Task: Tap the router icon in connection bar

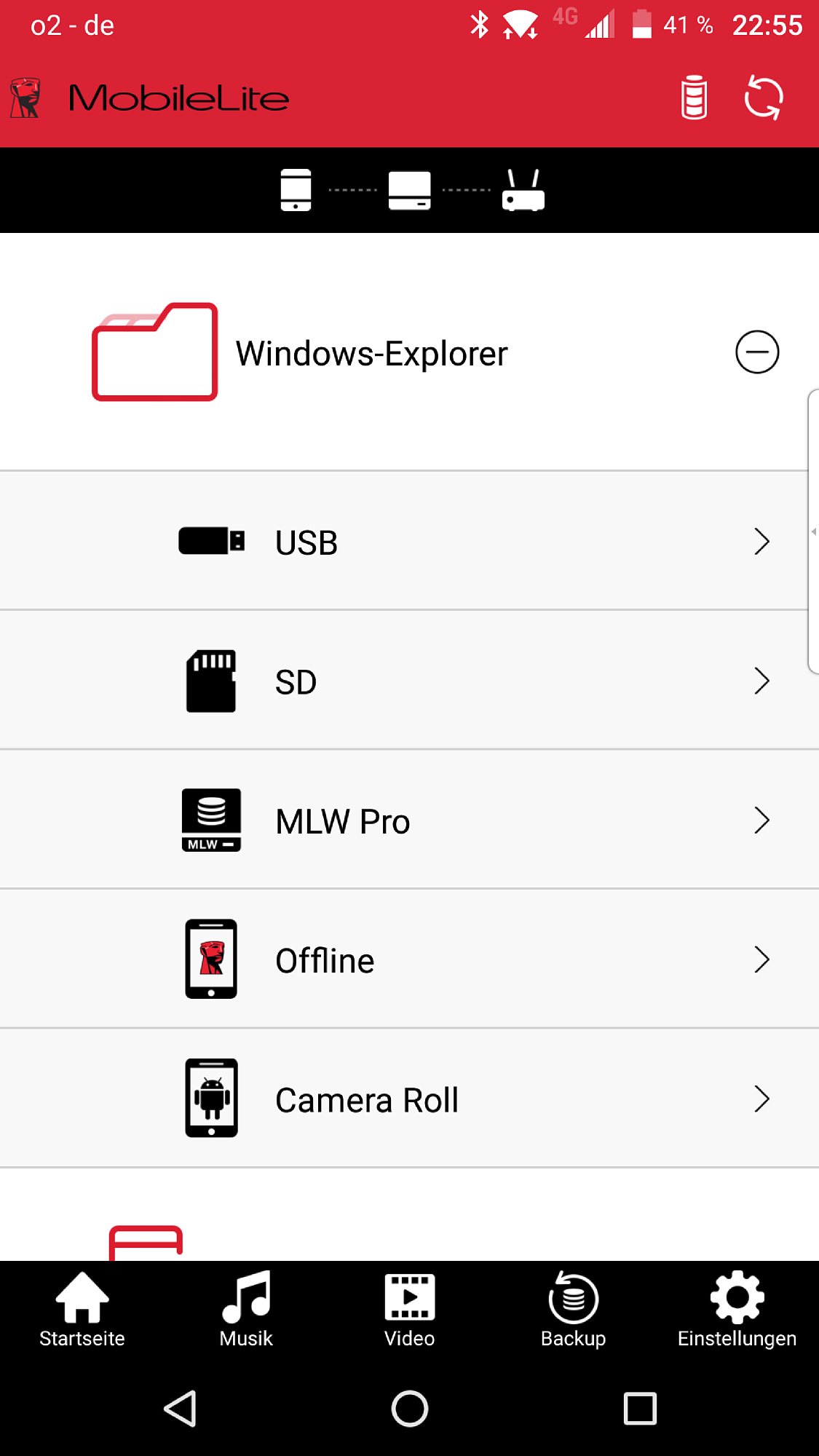Action: [523, 190]
